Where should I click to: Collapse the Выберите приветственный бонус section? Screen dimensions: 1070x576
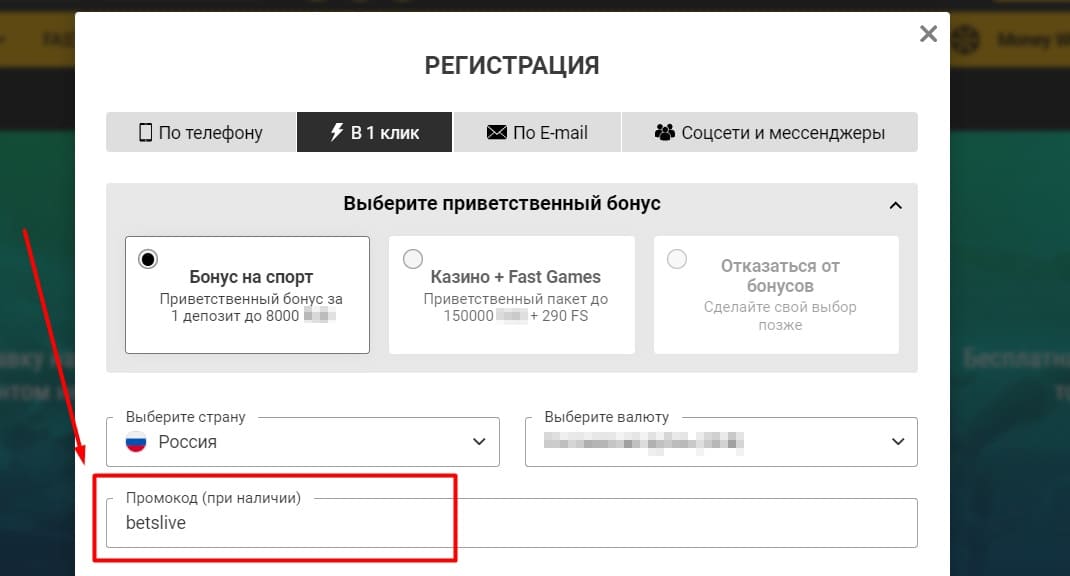pyautogui.click(x=897, y=203)
